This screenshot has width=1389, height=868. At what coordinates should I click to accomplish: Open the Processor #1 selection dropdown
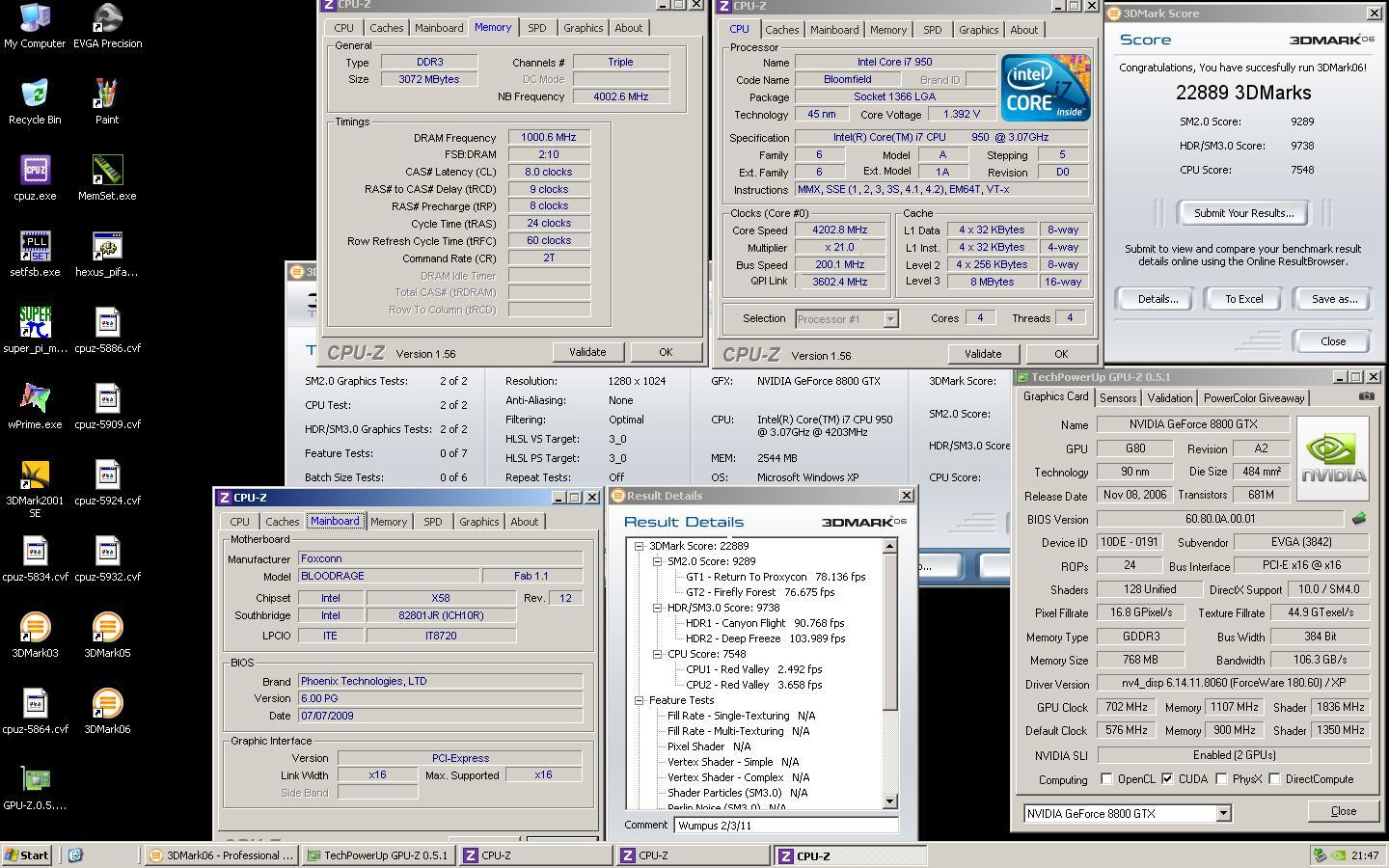click(890, 318)
